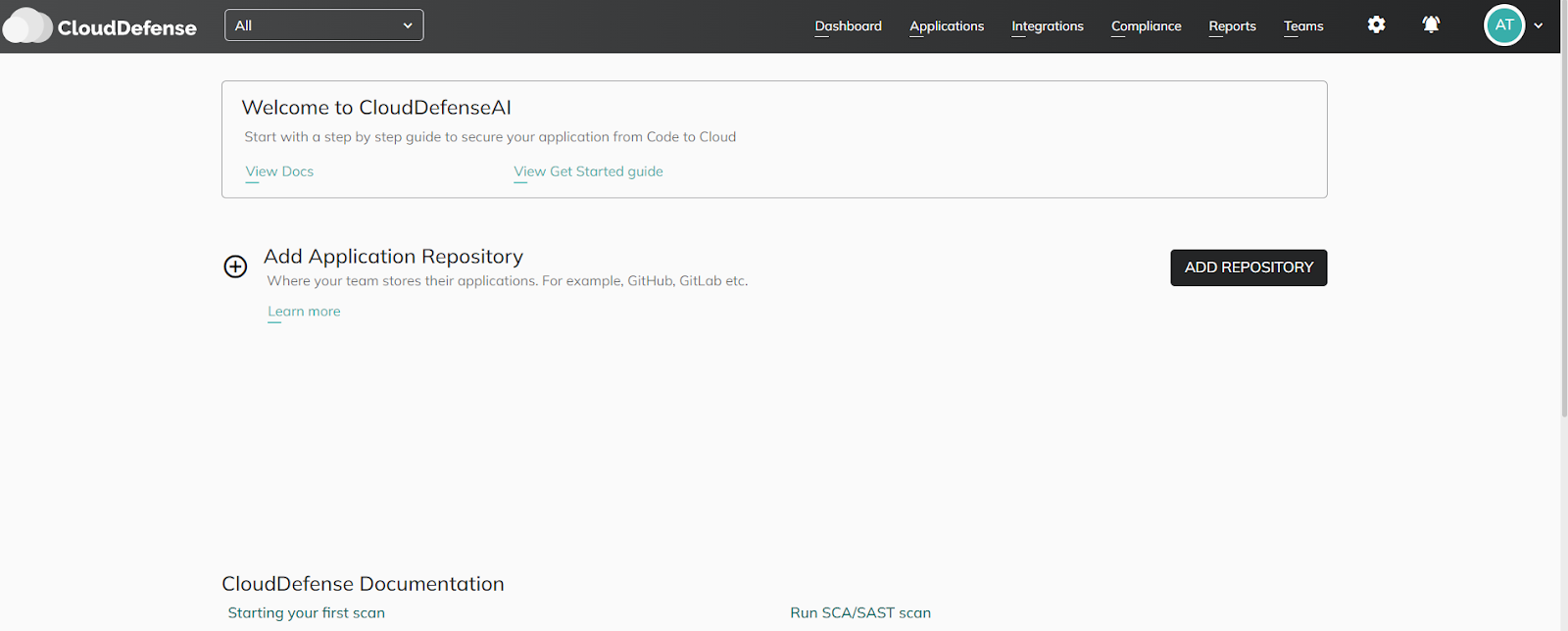
Task: Click the CloudDefense cloud logo icon
Action: [x=27, y=26]
